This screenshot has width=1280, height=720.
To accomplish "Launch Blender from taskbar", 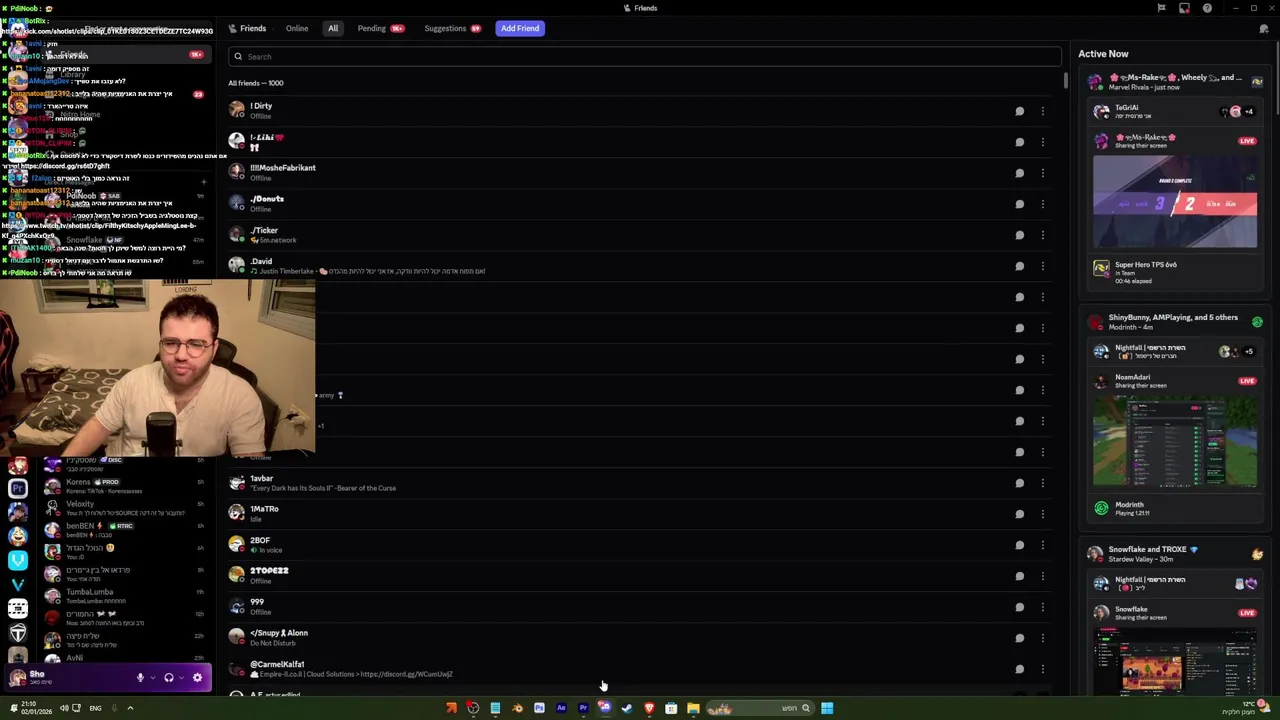I will pos(517,708).
